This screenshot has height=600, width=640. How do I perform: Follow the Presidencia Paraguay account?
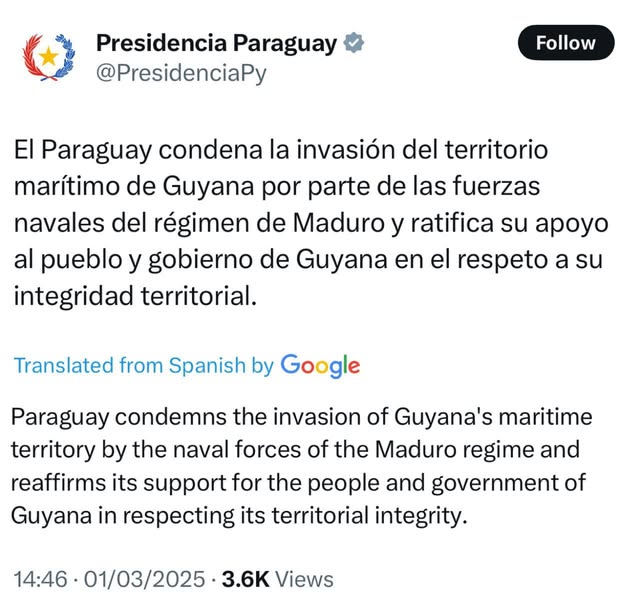566,42
